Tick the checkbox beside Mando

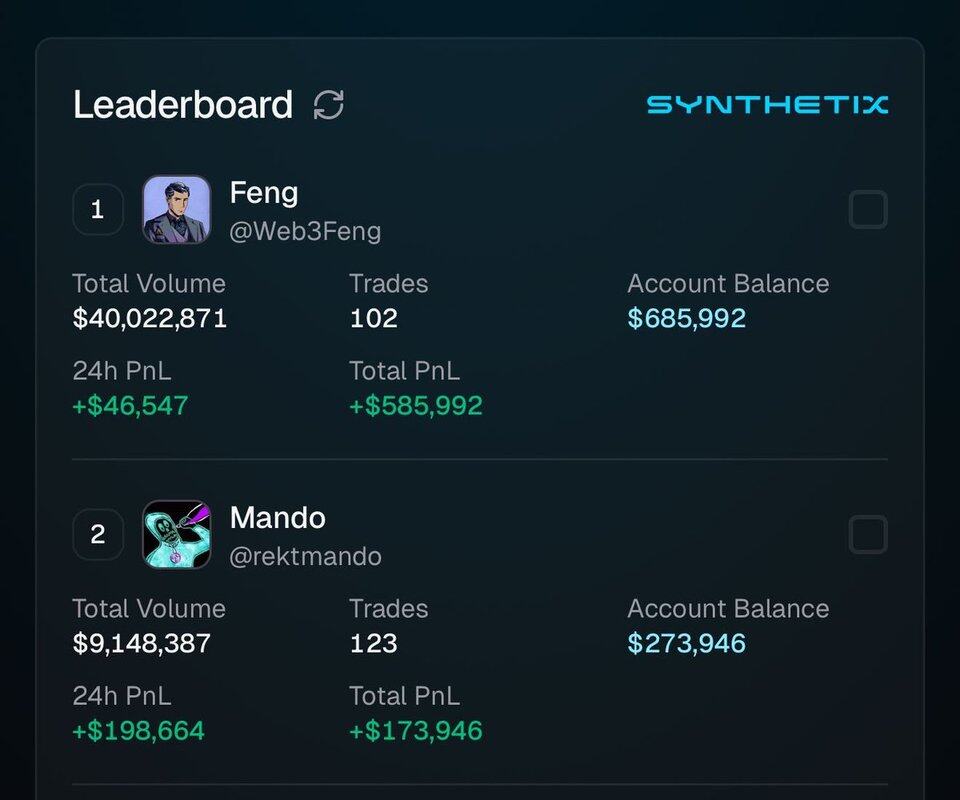coord(867,535)
